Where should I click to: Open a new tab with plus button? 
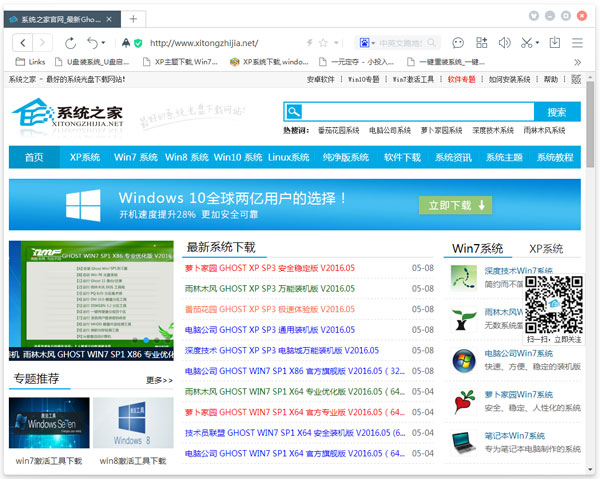pos(133,19)
